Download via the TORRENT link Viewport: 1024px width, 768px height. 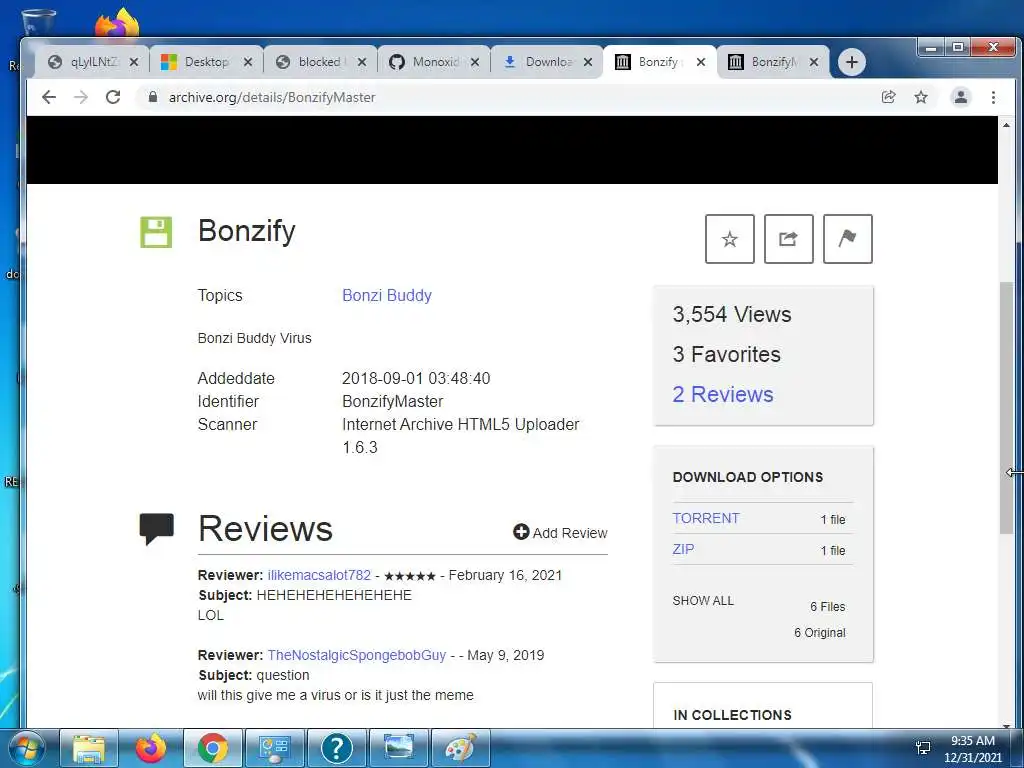tap(706, 518)
